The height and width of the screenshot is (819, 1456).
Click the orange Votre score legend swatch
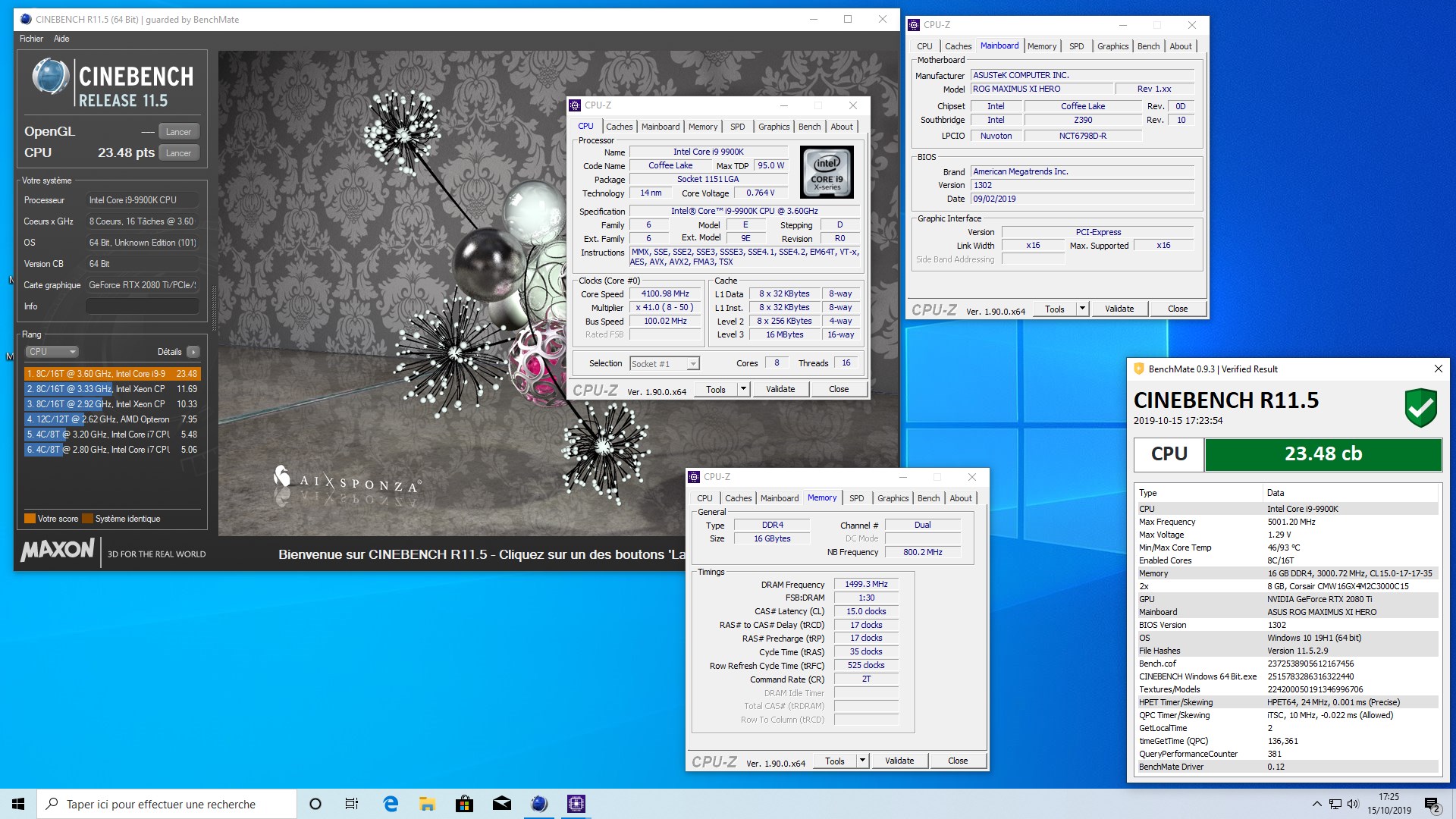(x=30, y=519)
